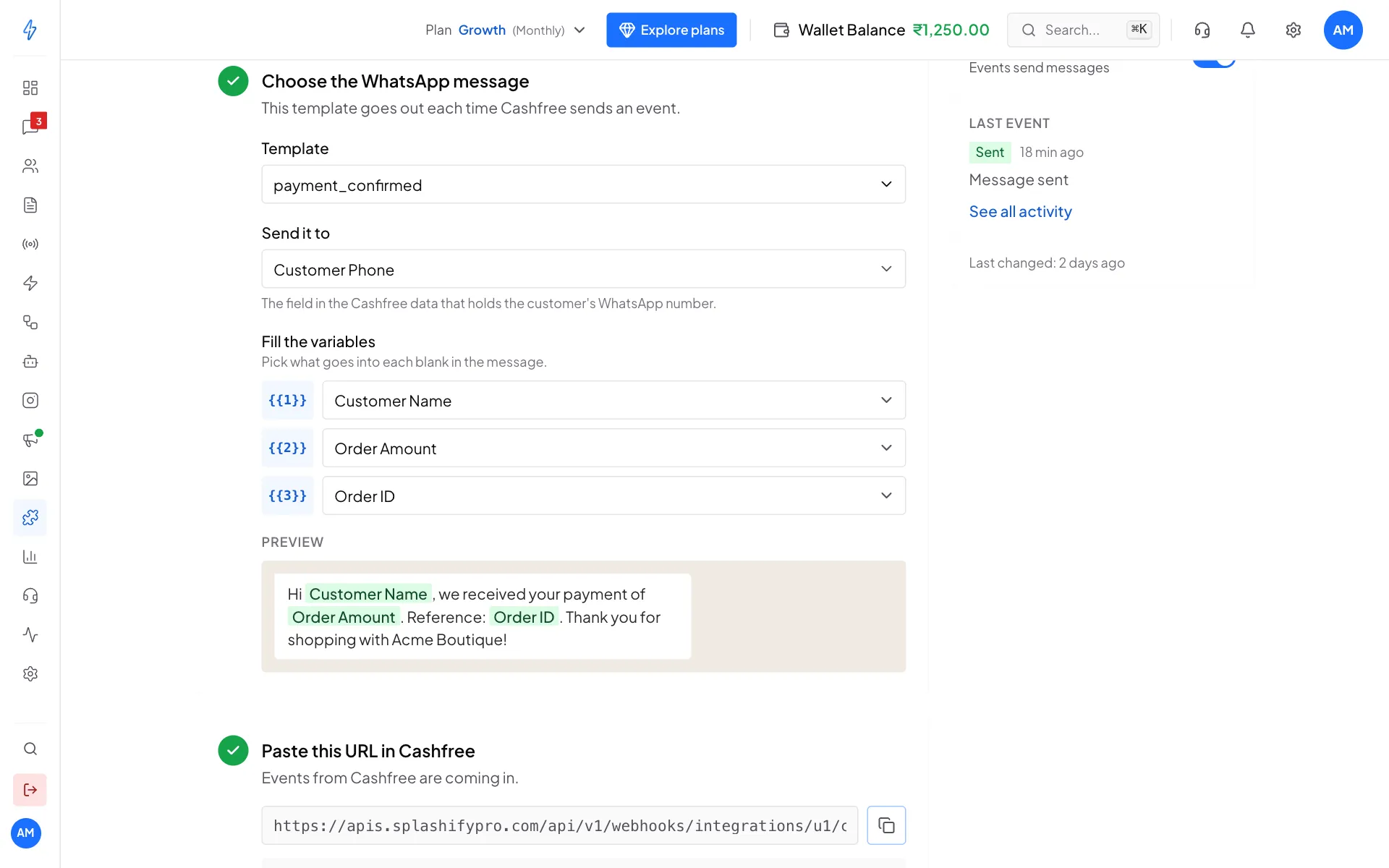This screenshot has width=1389, height=868.
Task: Open the activity pulse icon in sidebar
Action: [30, 635]
